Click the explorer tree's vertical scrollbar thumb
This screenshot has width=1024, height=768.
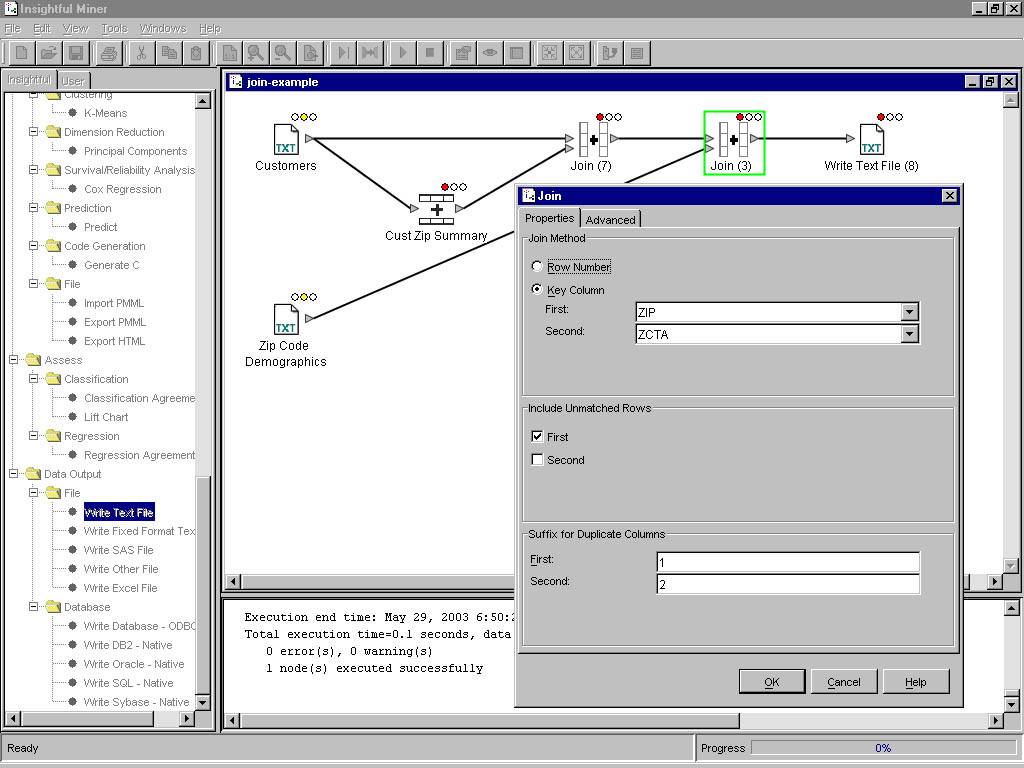[x=203, y=584]
